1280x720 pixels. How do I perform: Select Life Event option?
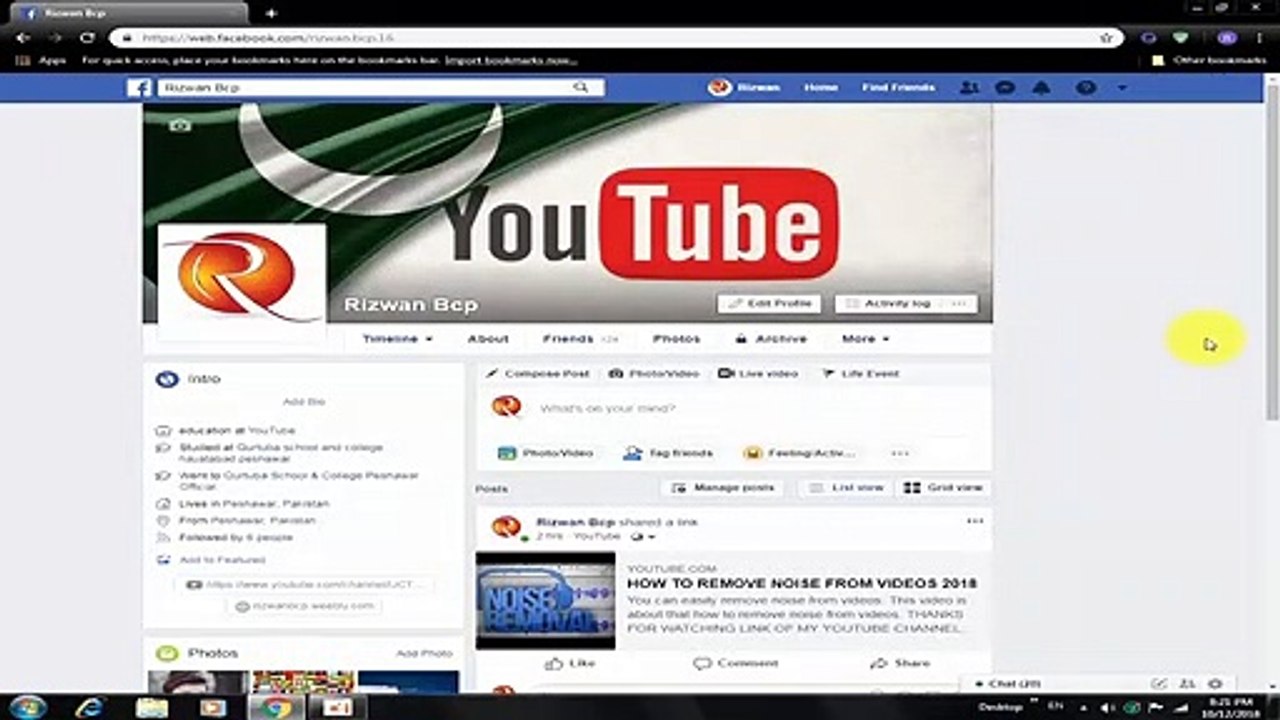(861, 373)
